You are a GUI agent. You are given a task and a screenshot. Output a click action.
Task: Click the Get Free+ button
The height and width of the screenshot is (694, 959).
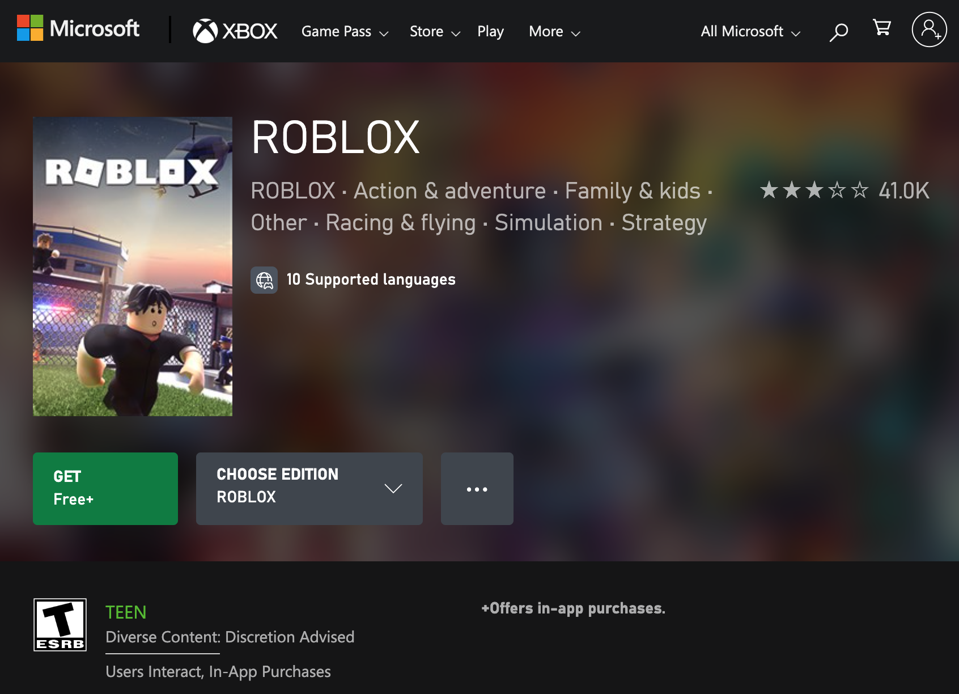coord(105,489)
